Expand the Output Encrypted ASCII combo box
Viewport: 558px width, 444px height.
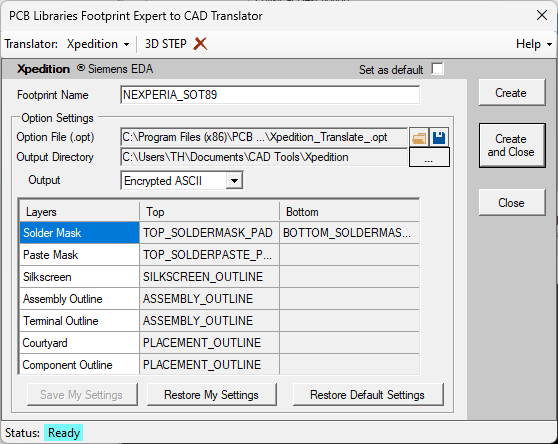[234, 181]
